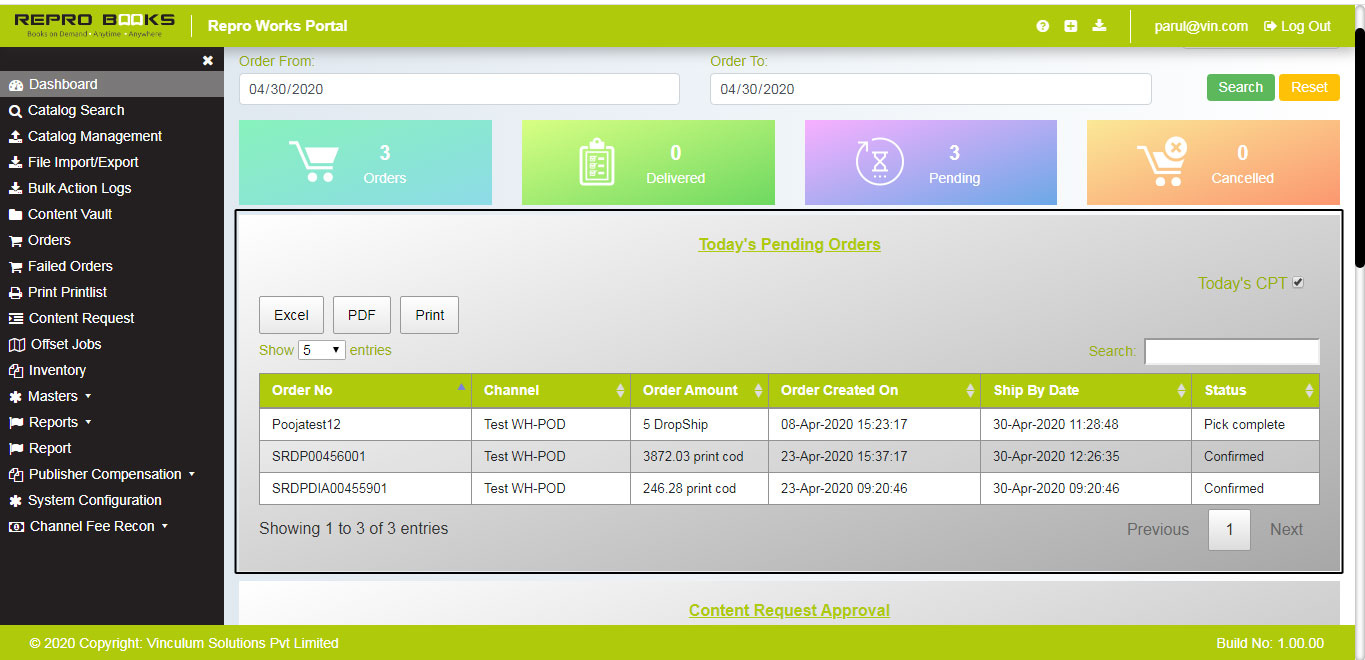The image size is (1365, 660).
Task: Open the Show entries dropdown
Action: coord(321,350)
